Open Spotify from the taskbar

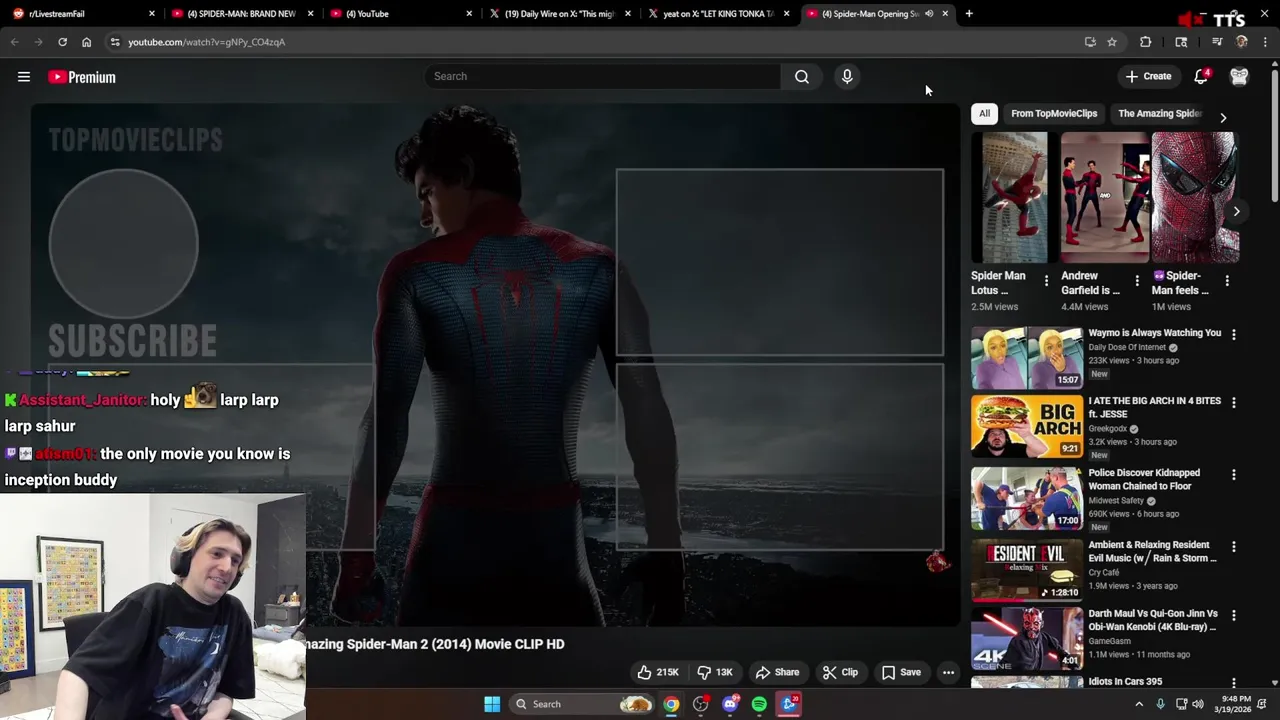tap(759, 704)
